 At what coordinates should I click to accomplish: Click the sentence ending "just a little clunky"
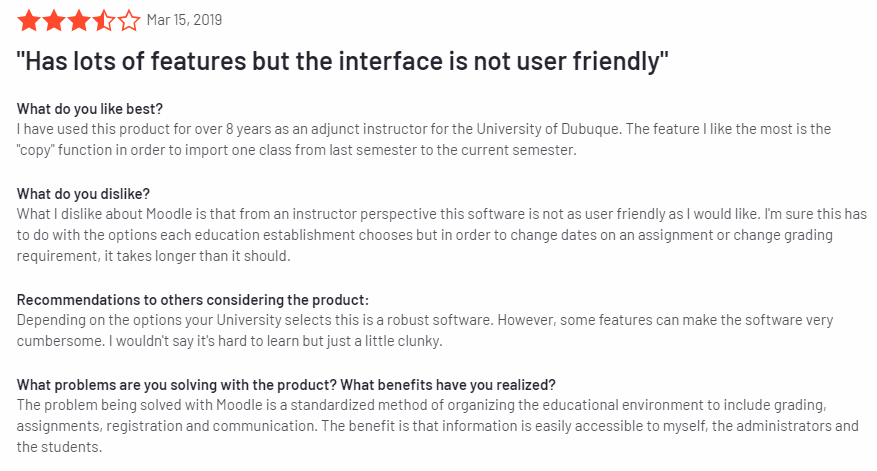275,341
